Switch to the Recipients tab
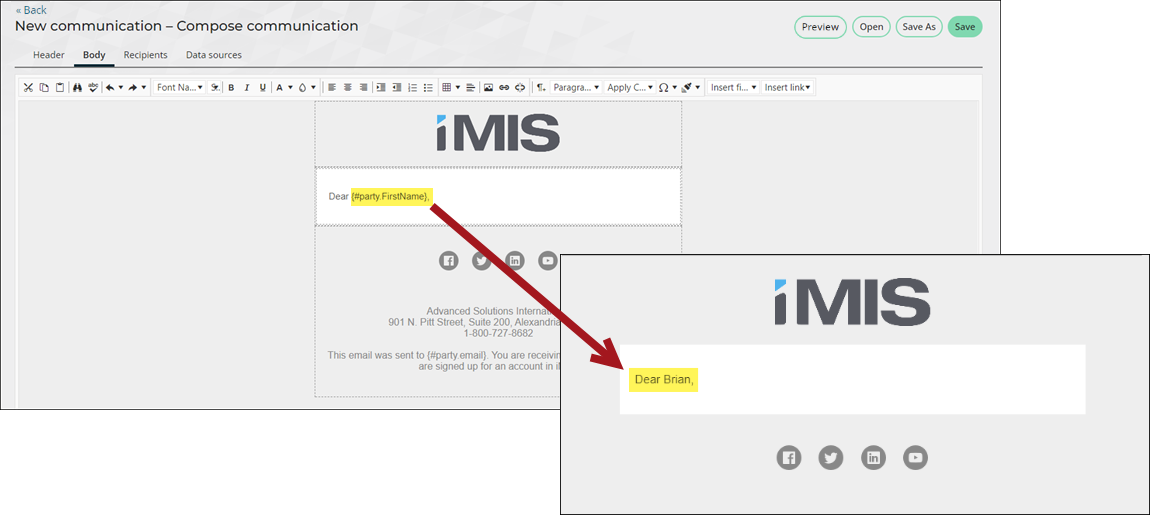This screenshot has height=515, width=1150. pyautogui.click(x=145, y=55)
